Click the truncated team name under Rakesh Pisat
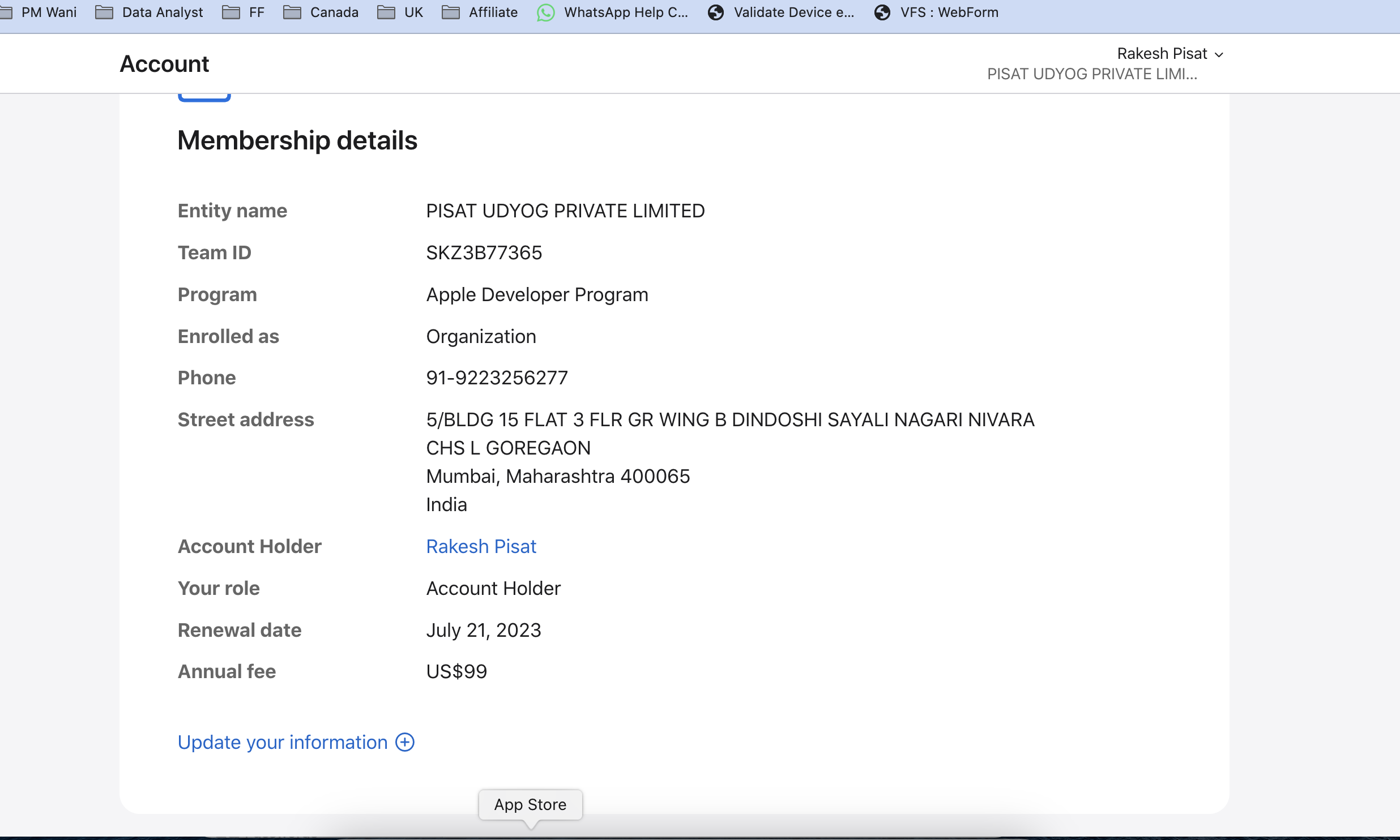 pyautogui.click(x=1092, y=74)
